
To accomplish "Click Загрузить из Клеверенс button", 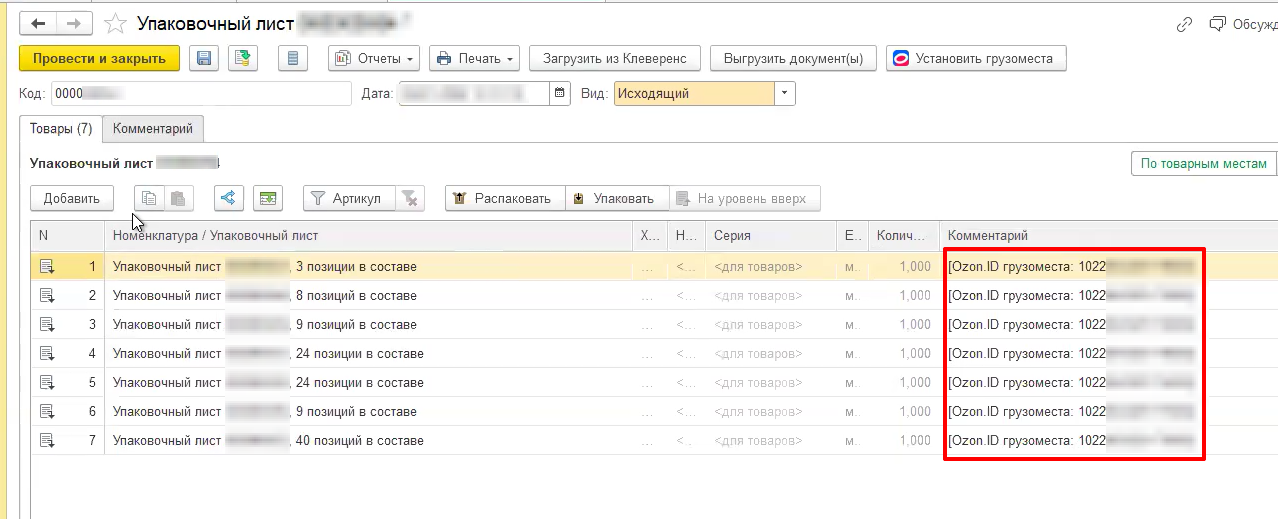I will (x=615, y=58).
